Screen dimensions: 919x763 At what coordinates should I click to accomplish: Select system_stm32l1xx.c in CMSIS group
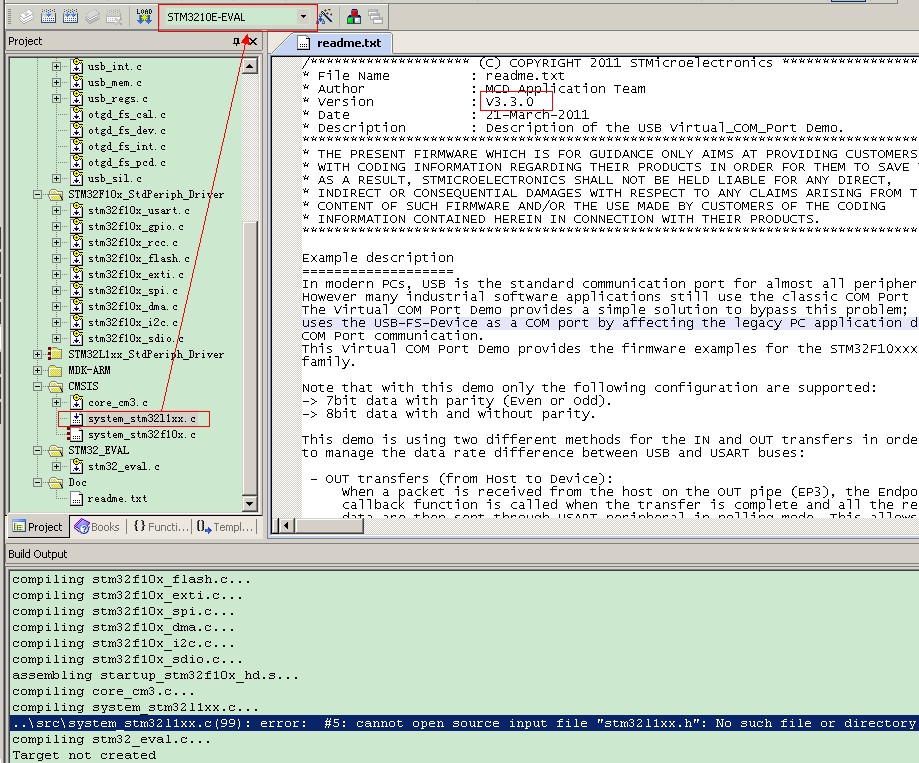(x=142, y=418)
